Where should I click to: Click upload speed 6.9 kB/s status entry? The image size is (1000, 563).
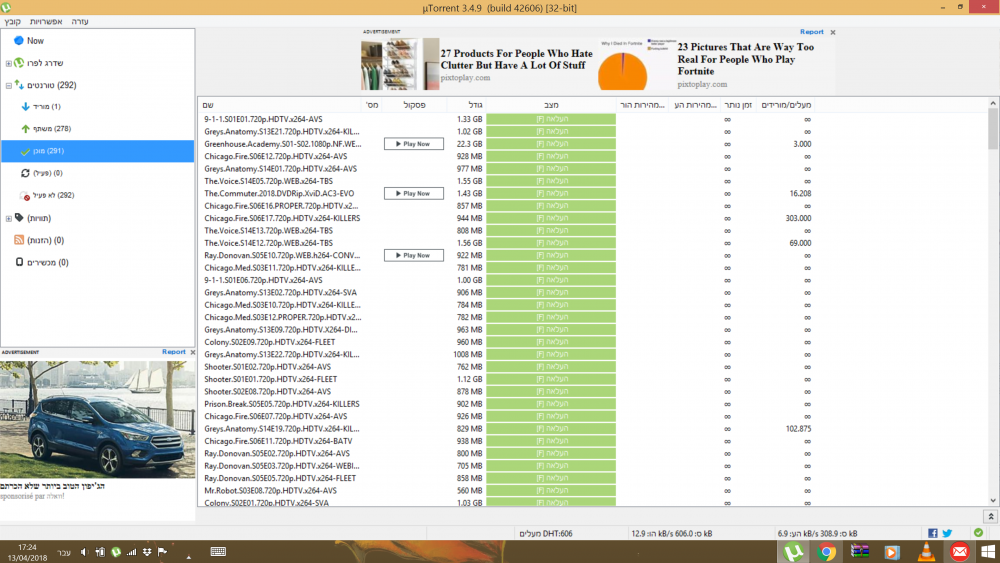817,534
